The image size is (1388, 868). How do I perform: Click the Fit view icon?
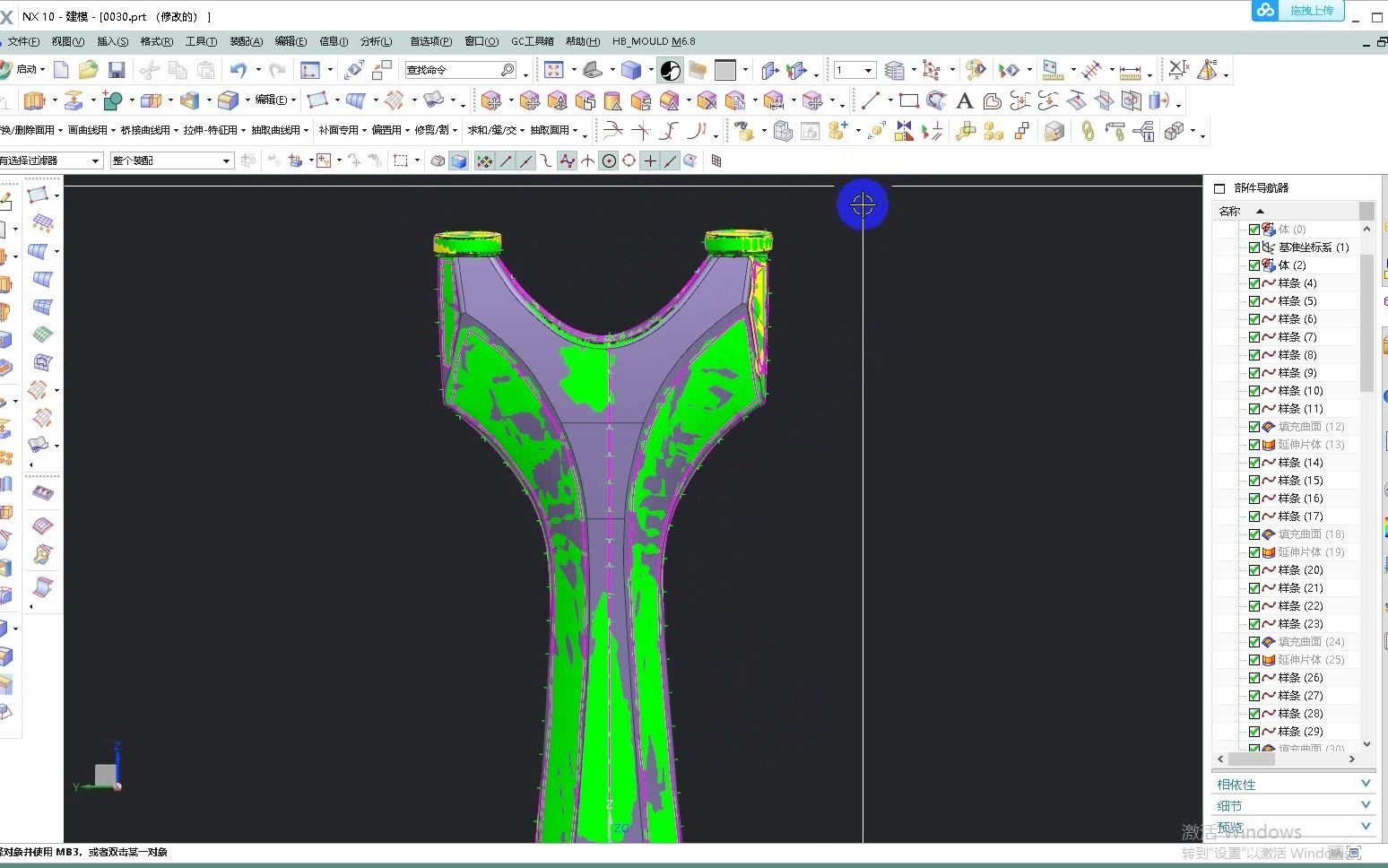554,70
